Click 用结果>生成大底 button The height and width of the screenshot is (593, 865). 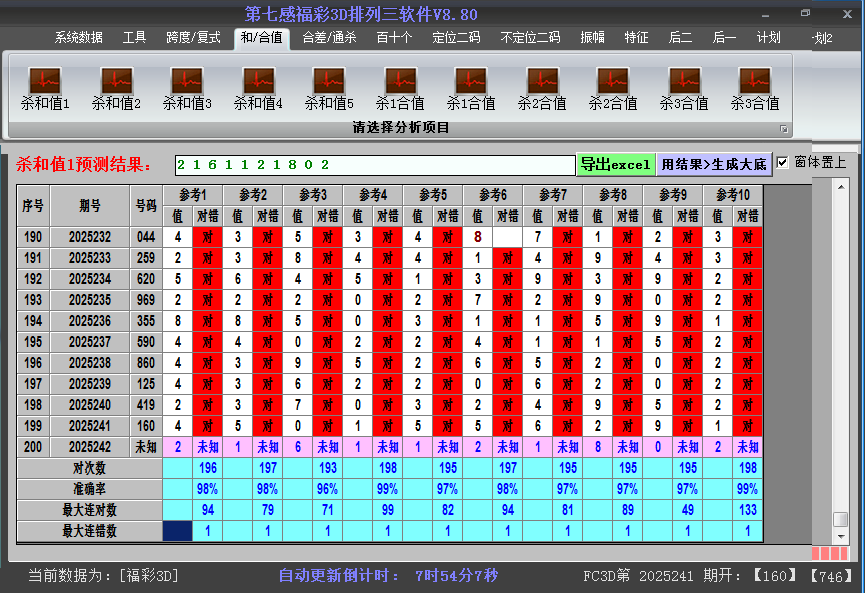[714, 164]
